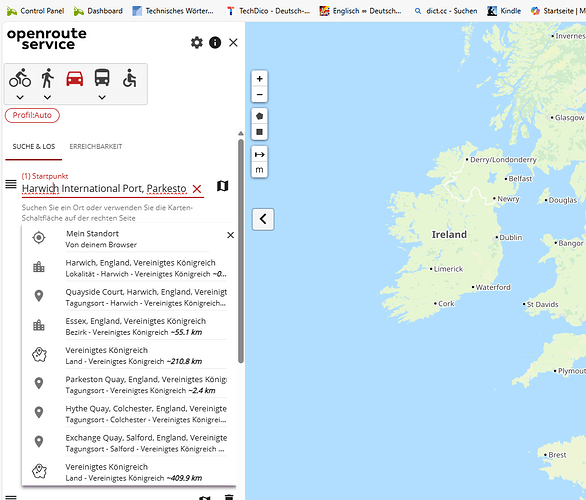
Task: Activate the draw rectangle map tool
Action: (259, 132)
